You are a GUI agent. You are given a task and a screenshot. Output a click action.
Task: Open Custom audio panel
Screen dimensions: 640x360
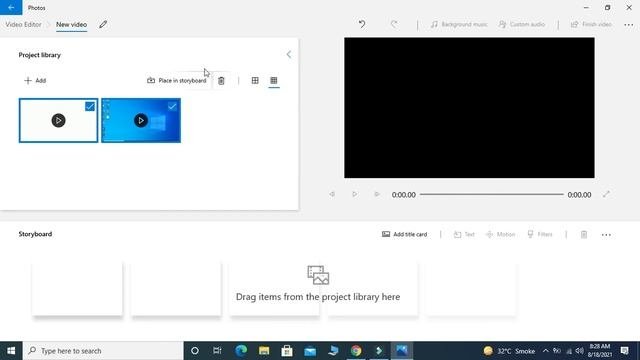[x=522, y=24]
